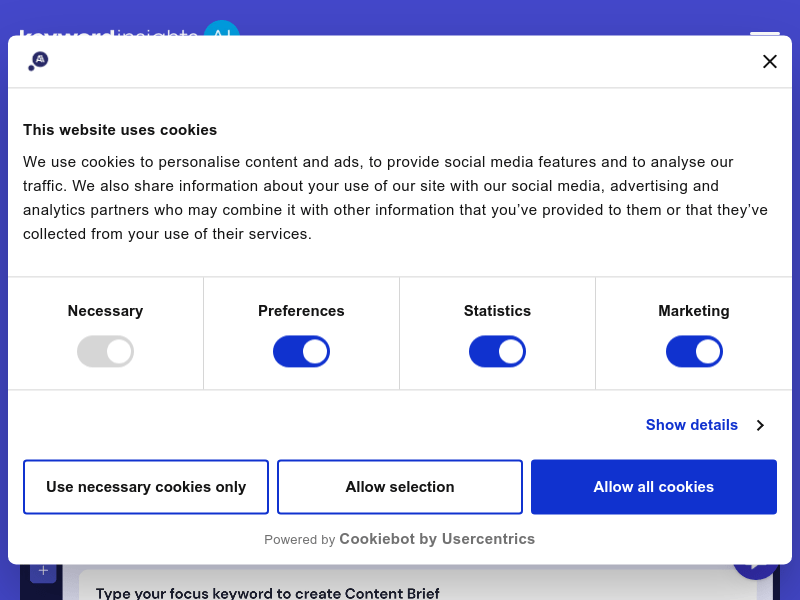Click the Statistics category label

pyautogui.click(x=497, y=311)
